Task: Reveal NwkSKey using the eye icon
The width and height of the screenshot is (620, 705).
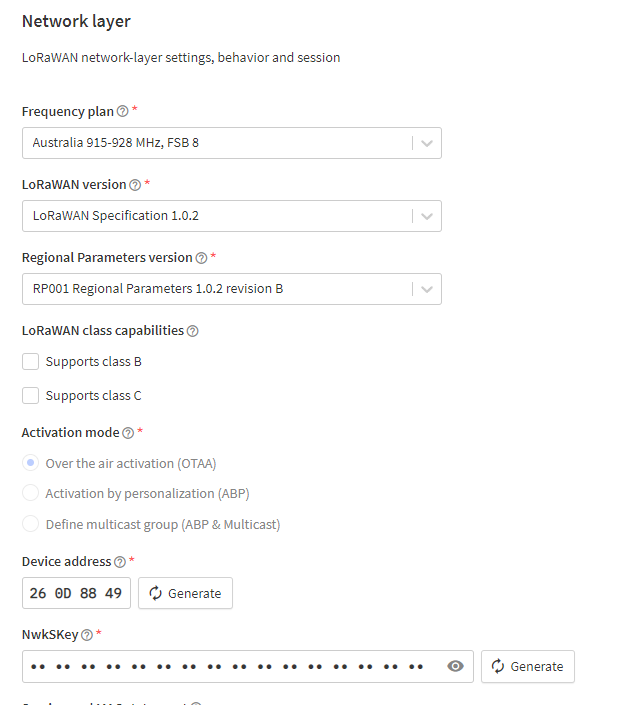Action: click(x=456, y=666)
